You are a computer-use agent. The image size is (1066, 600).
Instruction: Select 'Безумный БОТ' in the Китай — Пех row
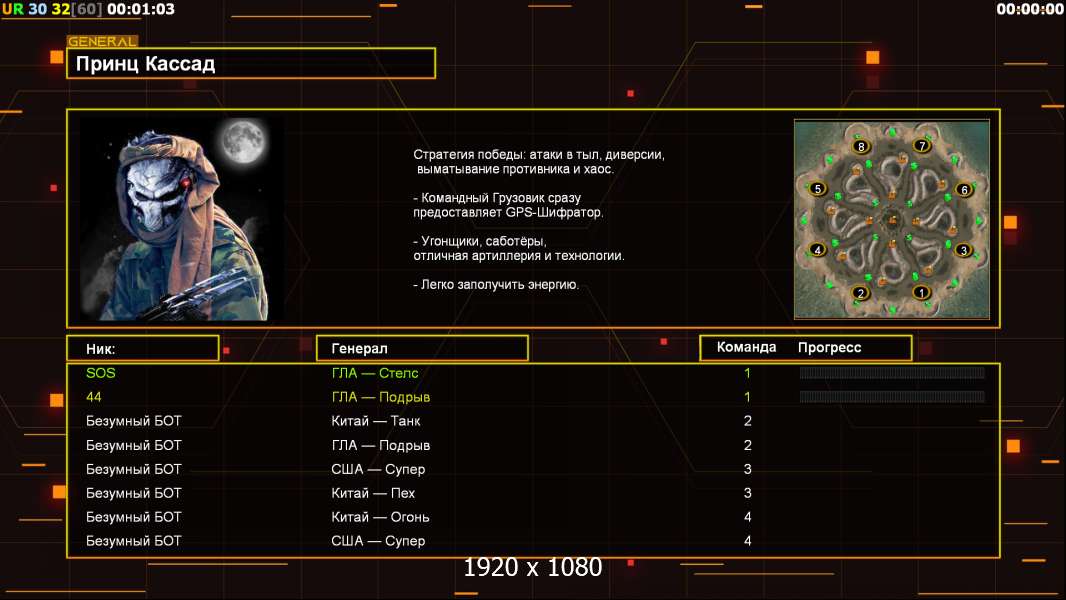click(134, 493)
